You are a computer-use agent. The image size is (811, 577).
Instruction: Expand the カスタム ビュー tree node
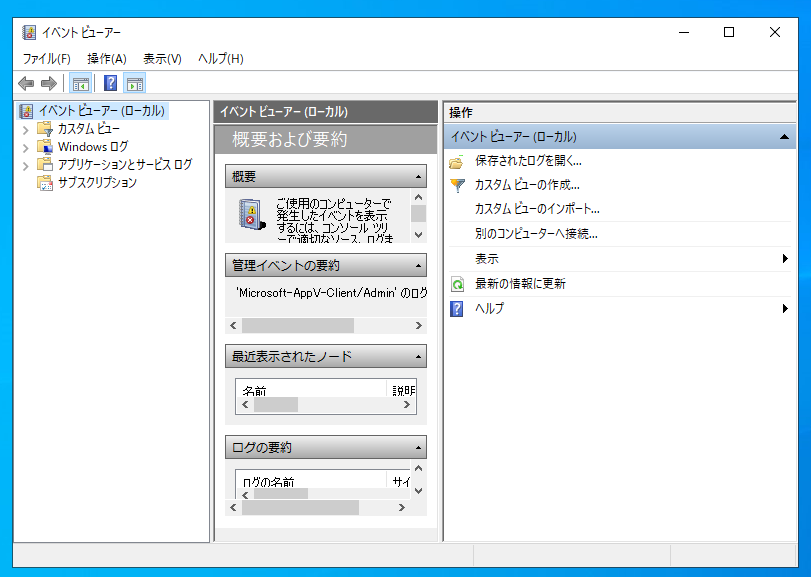pyautogui.click(x=25, y=129)
